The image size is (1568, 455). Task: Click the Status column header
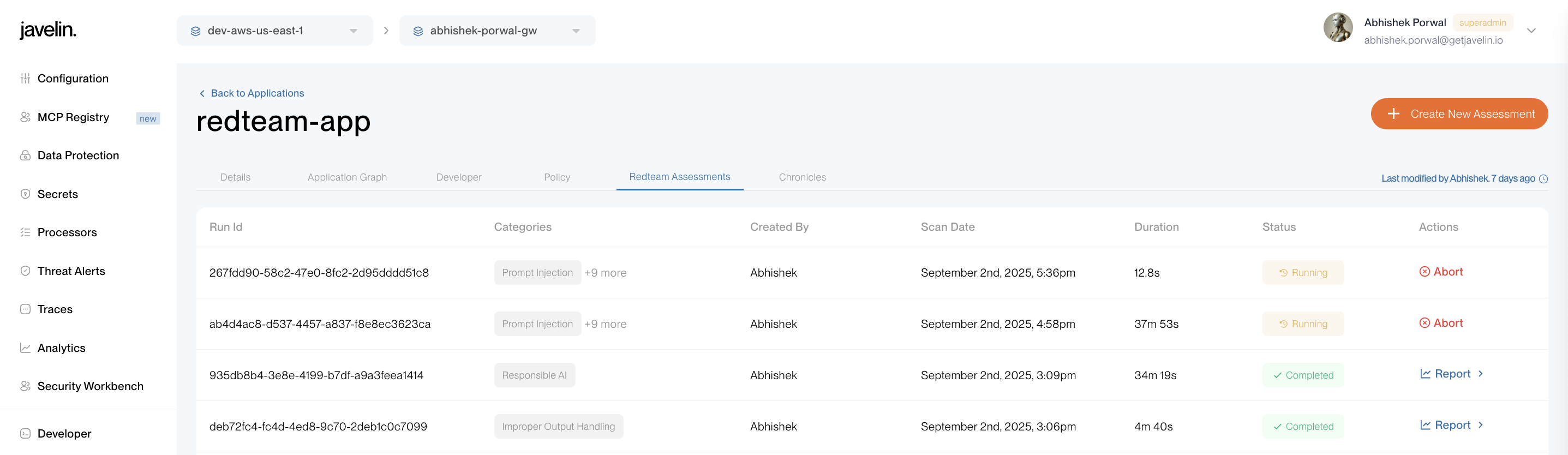[1278, 227]
